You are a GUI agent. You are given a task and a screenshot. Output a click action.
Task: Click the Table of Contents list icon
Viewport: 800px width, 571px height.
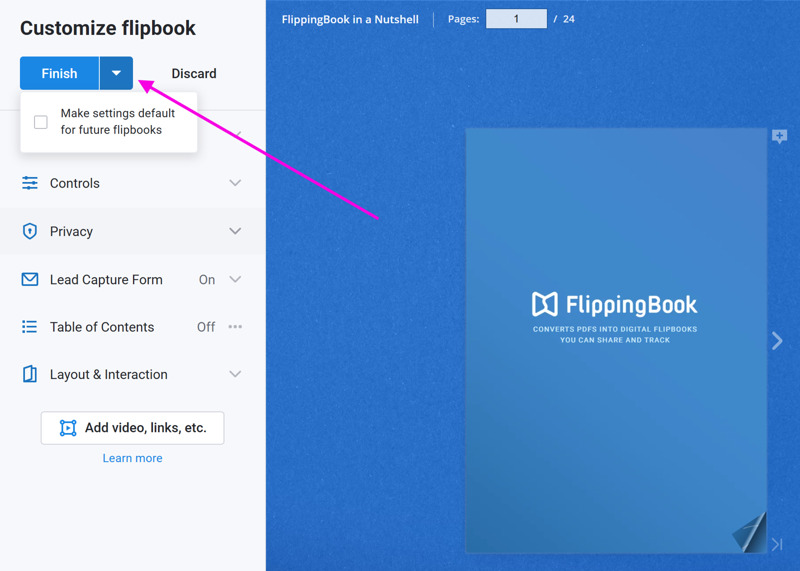30,327
